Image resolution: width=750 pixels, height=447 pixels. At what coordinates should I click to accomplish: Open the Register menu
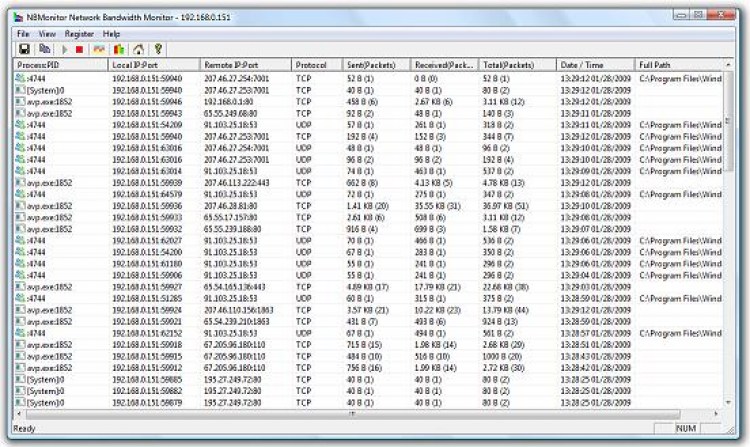79,34
